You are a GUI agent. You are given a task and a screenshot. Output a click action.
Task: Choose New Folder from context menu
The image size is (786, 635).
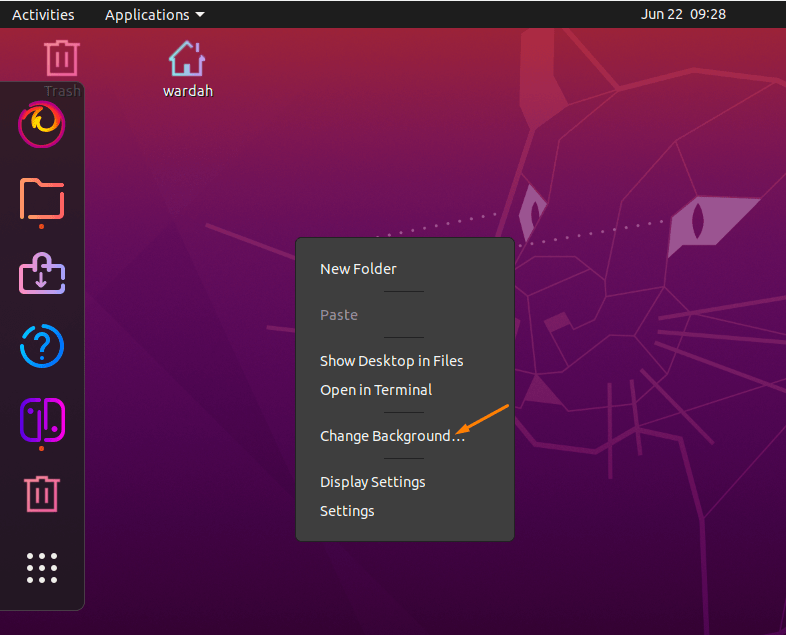tap(358, 269)
